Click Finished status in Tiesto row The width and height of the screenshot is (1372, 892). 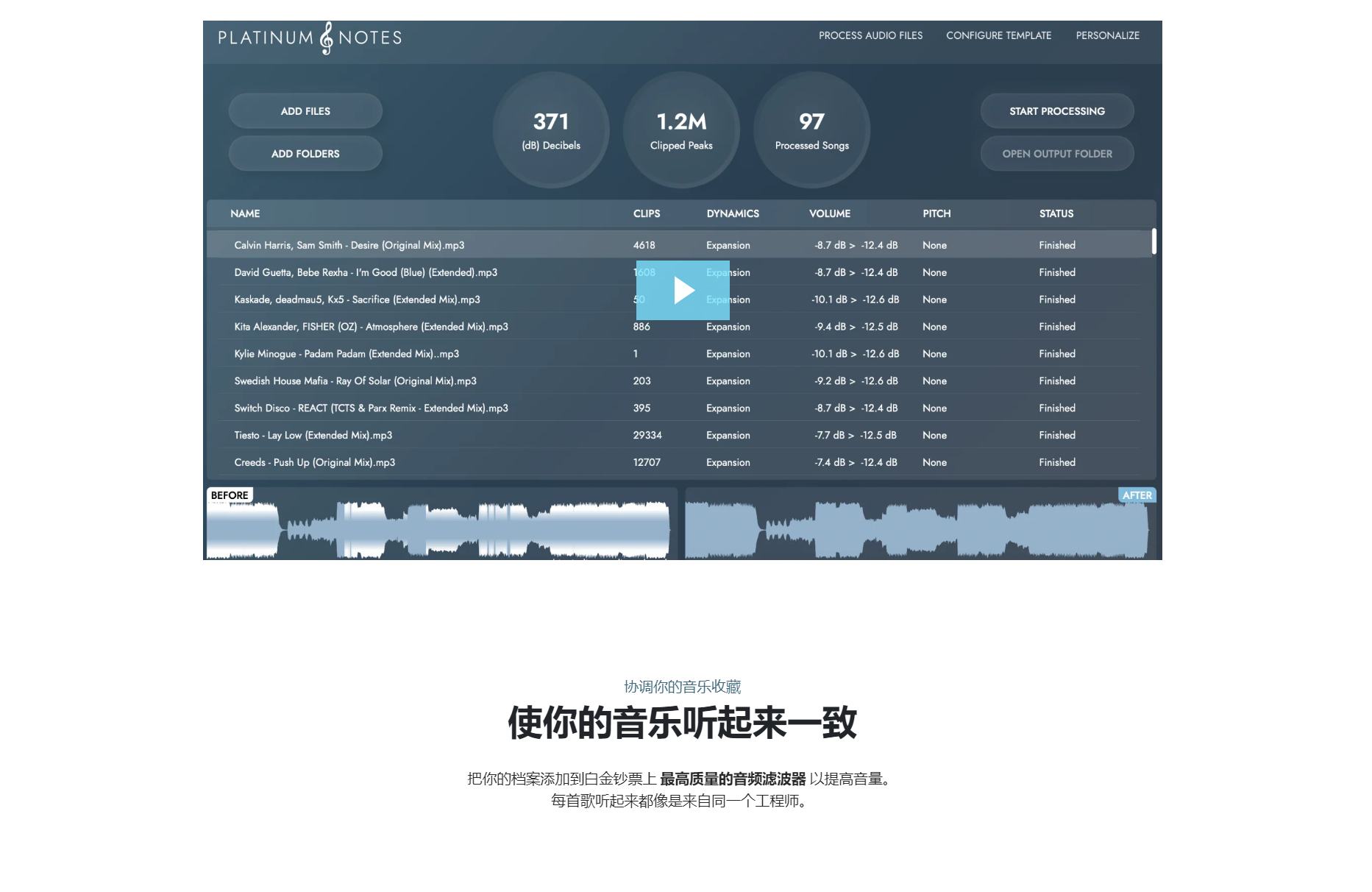coord(1057,436)
